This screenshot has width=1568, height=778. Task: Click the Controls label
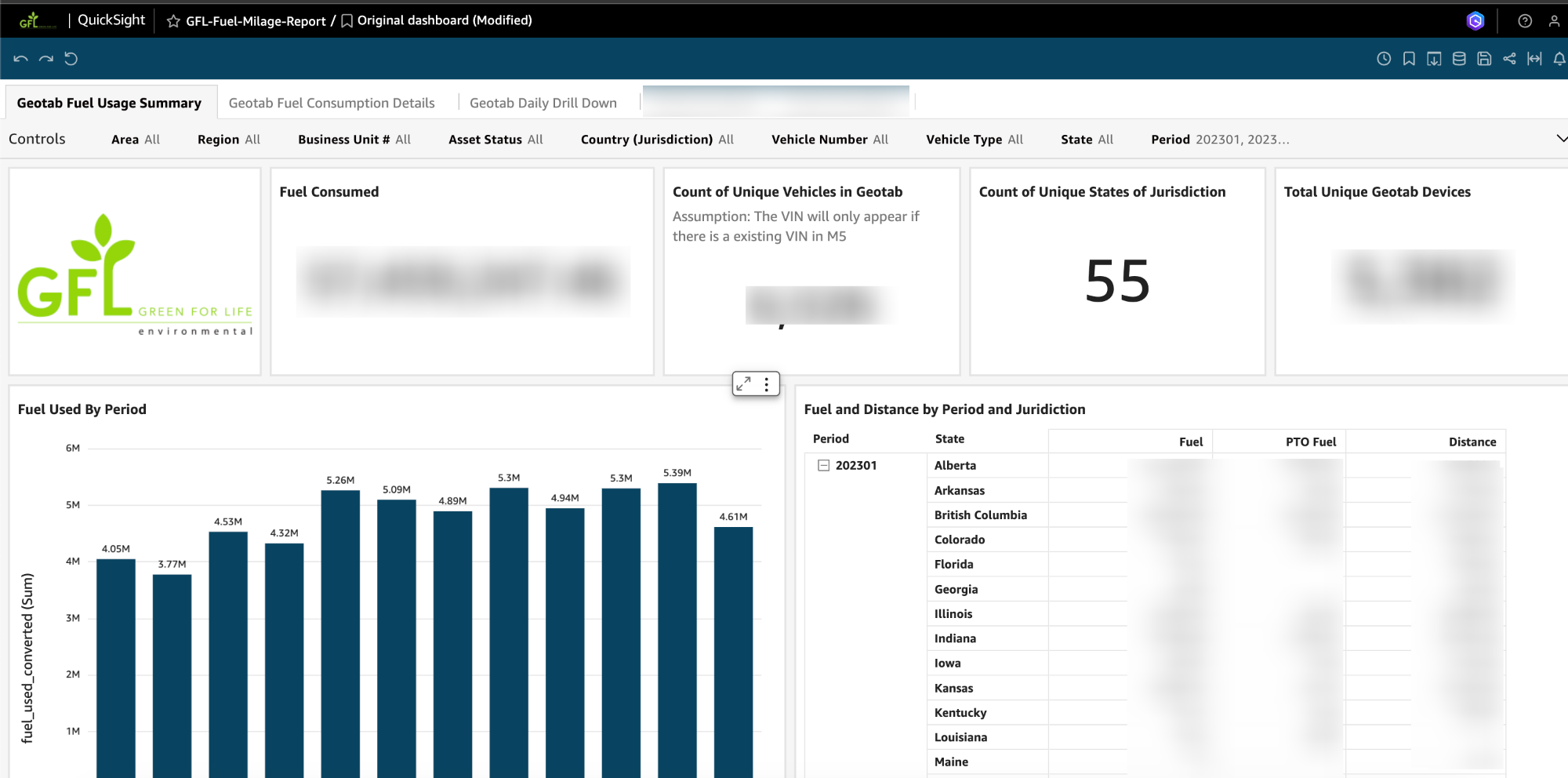(37, 139)
